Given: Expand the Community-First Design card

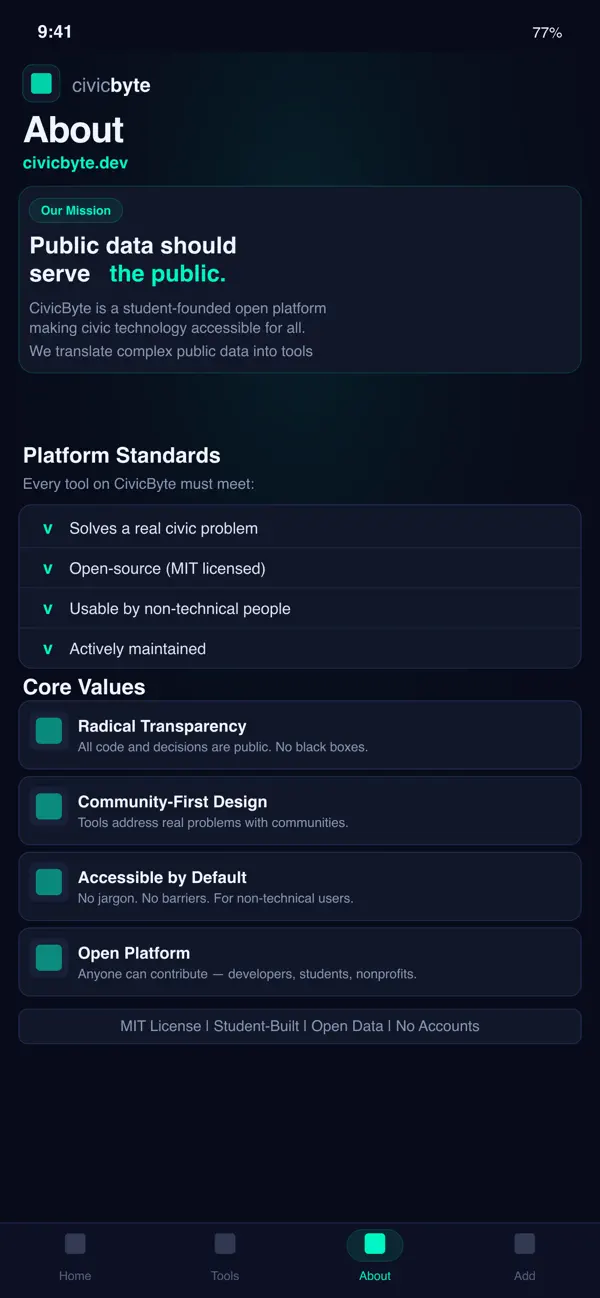Looking at the screenshot, I should click(300, 810).
